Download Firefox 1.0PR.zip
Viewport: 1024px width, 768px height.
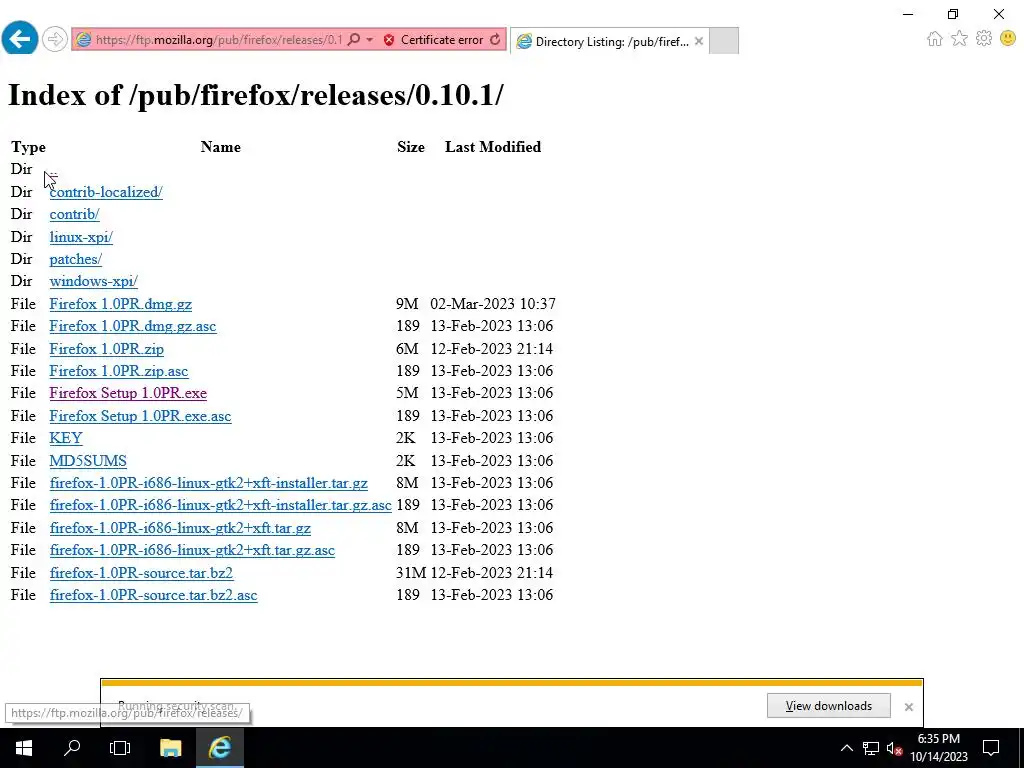click(x=106, y=349)
